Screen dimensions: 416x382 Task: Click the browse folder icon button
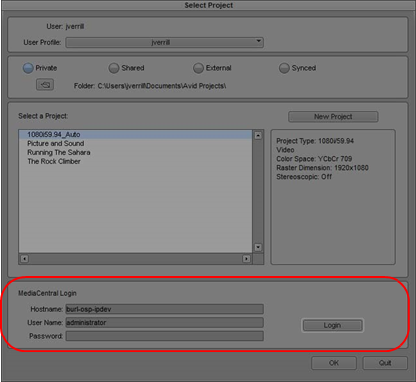45,85
